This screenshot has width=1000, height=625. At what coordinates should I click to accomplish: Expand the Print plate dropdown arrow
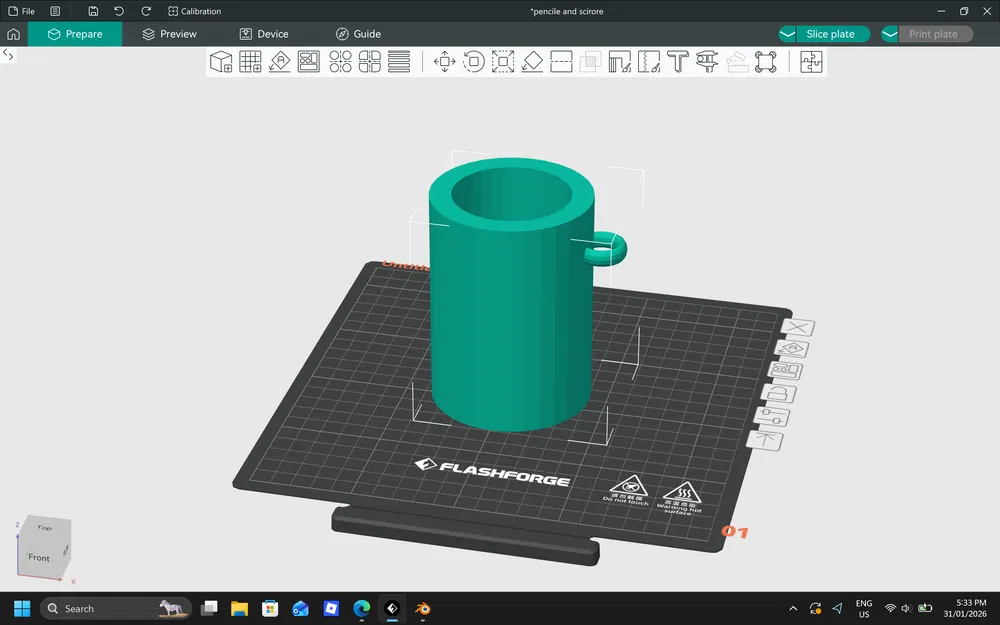pyautogui.click(x=891, y=34)
